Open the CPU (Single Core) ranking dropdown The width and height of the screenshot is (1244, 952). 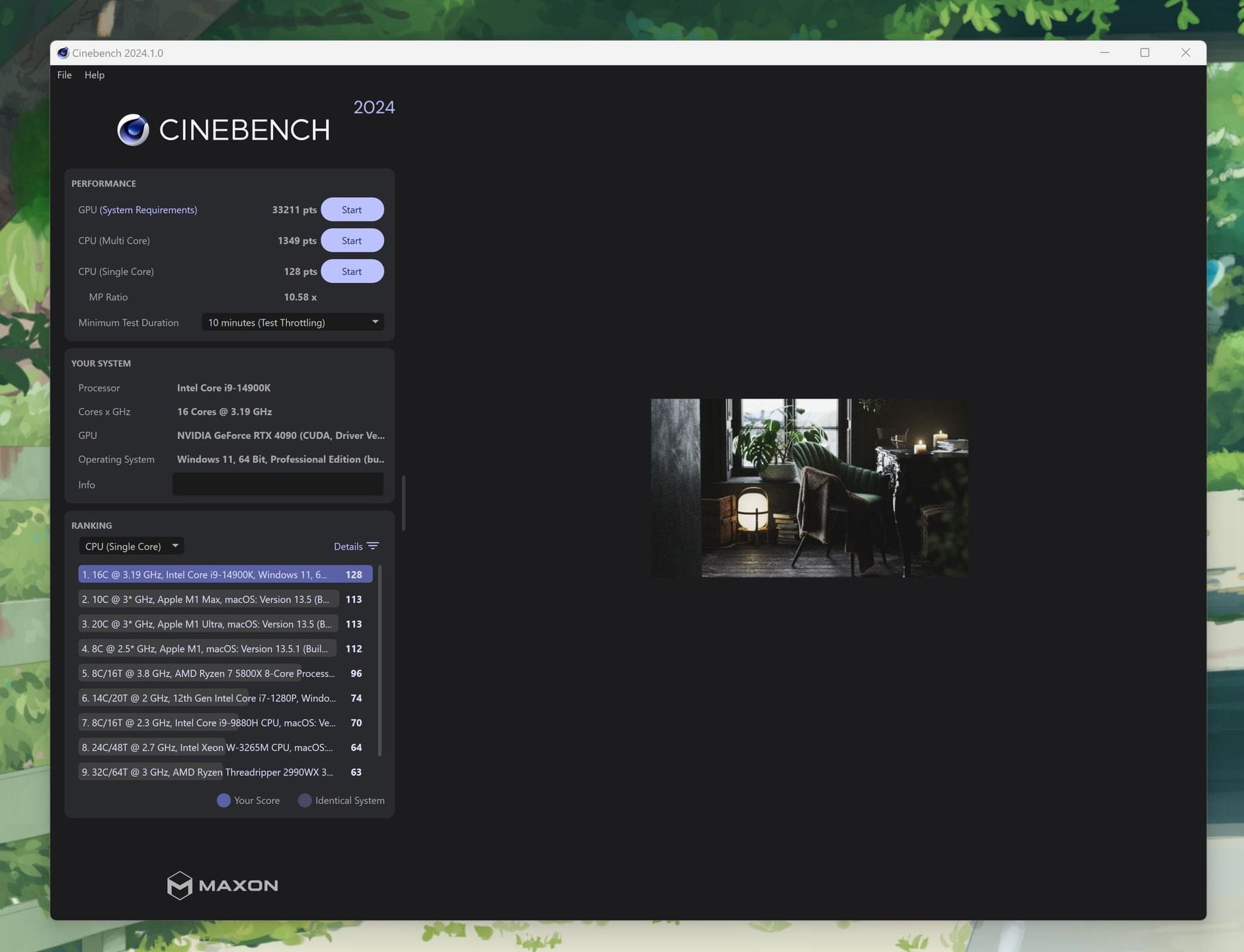[x=131, y=546]
